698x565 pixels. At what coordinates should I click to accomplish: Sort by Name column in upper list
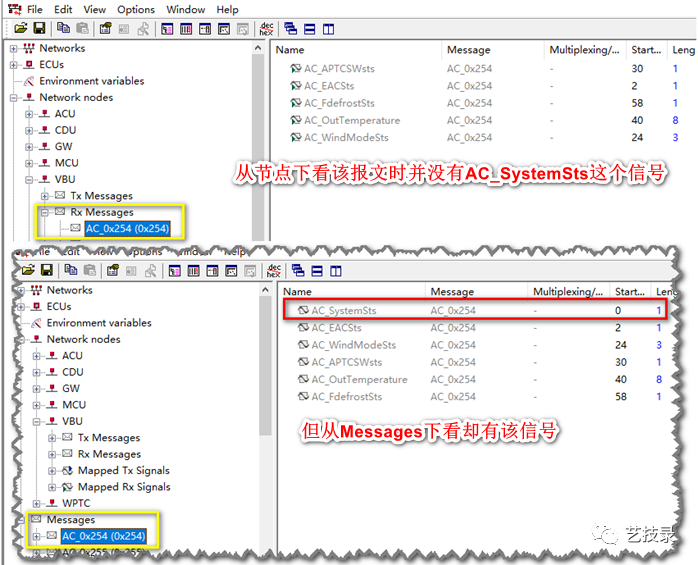click(x=357, y=50)
